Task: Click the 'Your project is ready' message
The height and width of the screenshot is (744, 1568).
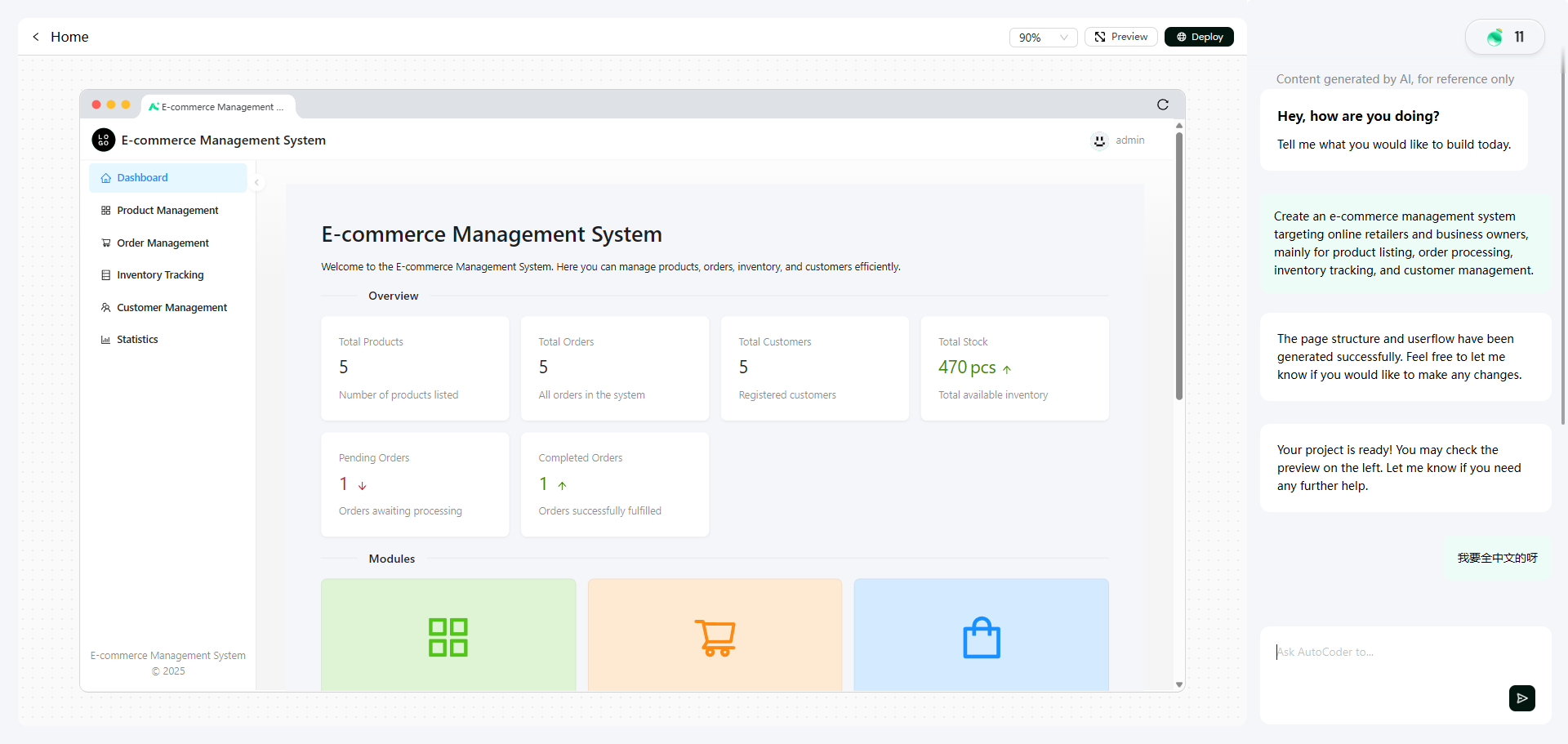Action: pos(1405,468)
